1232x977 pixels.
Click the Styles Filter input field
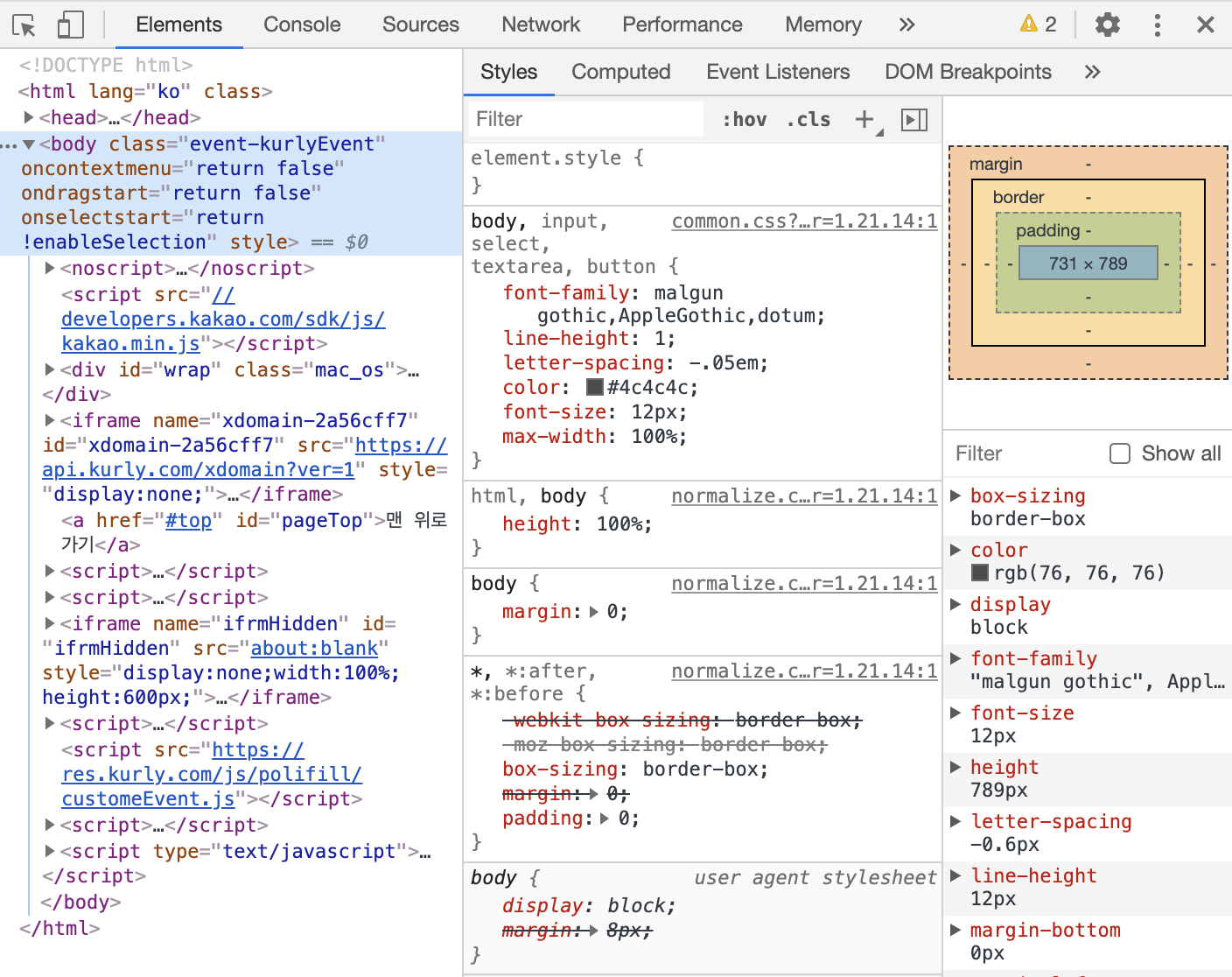click(585, 119)
